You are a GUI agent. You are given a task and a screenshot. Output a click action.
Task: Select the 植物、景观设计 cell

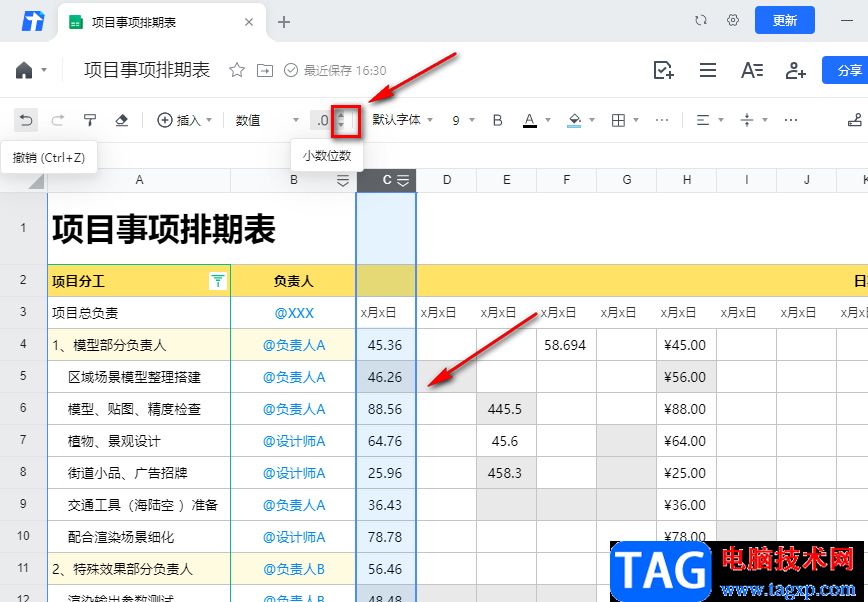click(139, 441)
